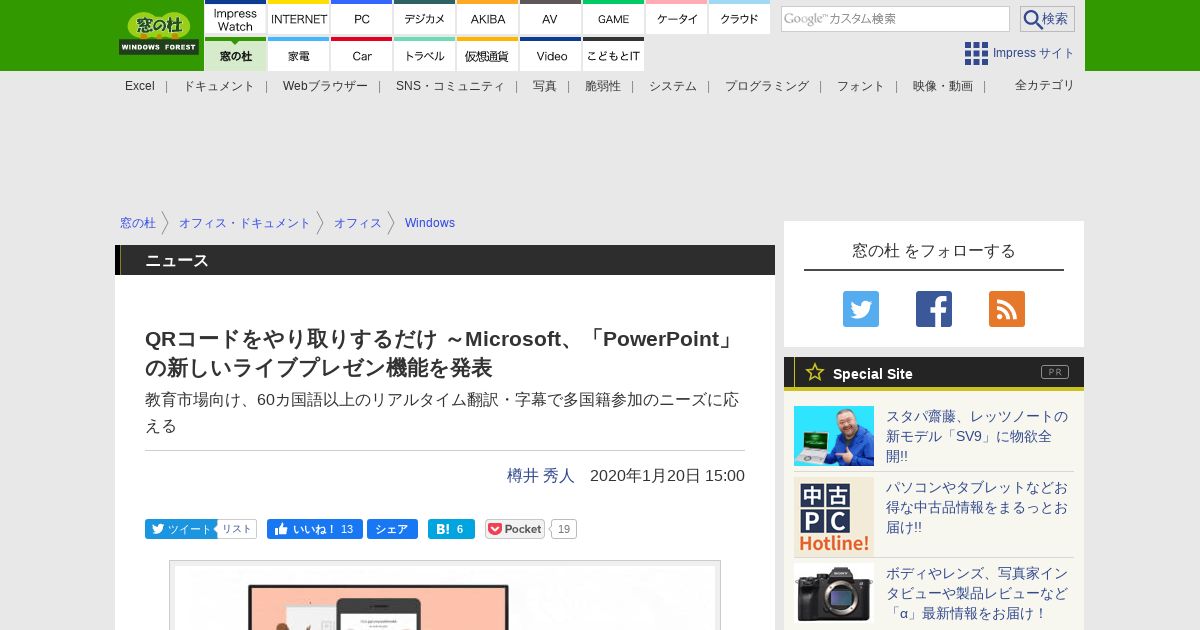The image size is (1200, 630).
Task: Open the SNS・コミュニティ category
Action: (x=450, y=86)
